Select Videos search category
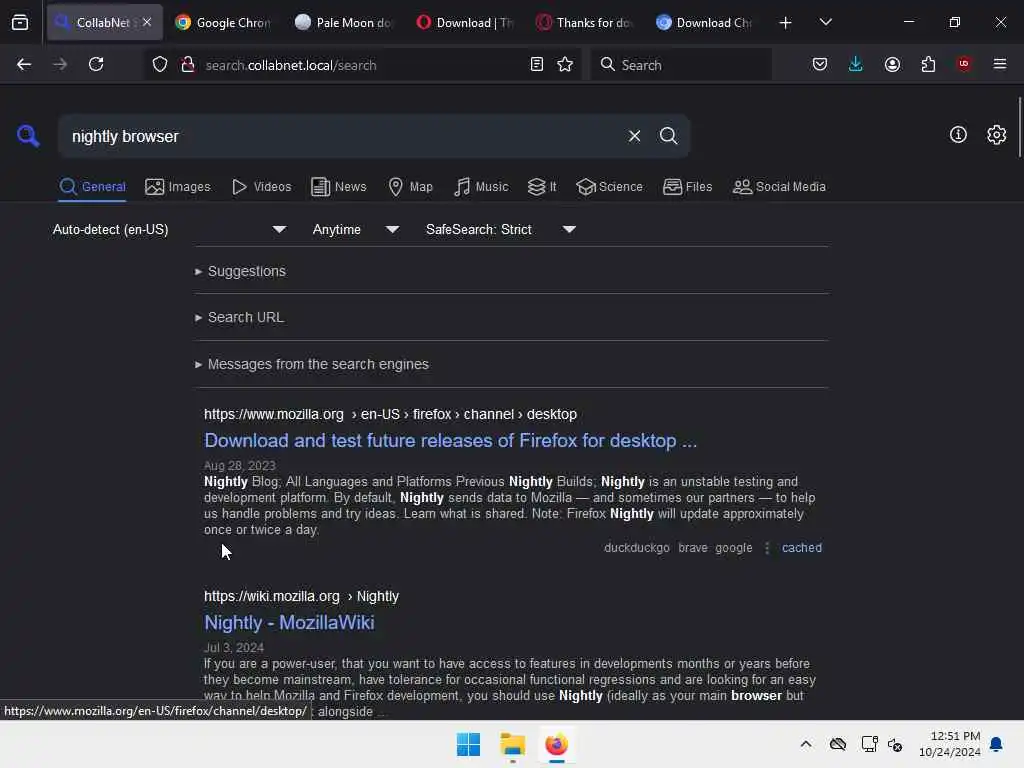The height and width of the screenshot is (768, 1024). pyautogui.click(x=261, y=187)
